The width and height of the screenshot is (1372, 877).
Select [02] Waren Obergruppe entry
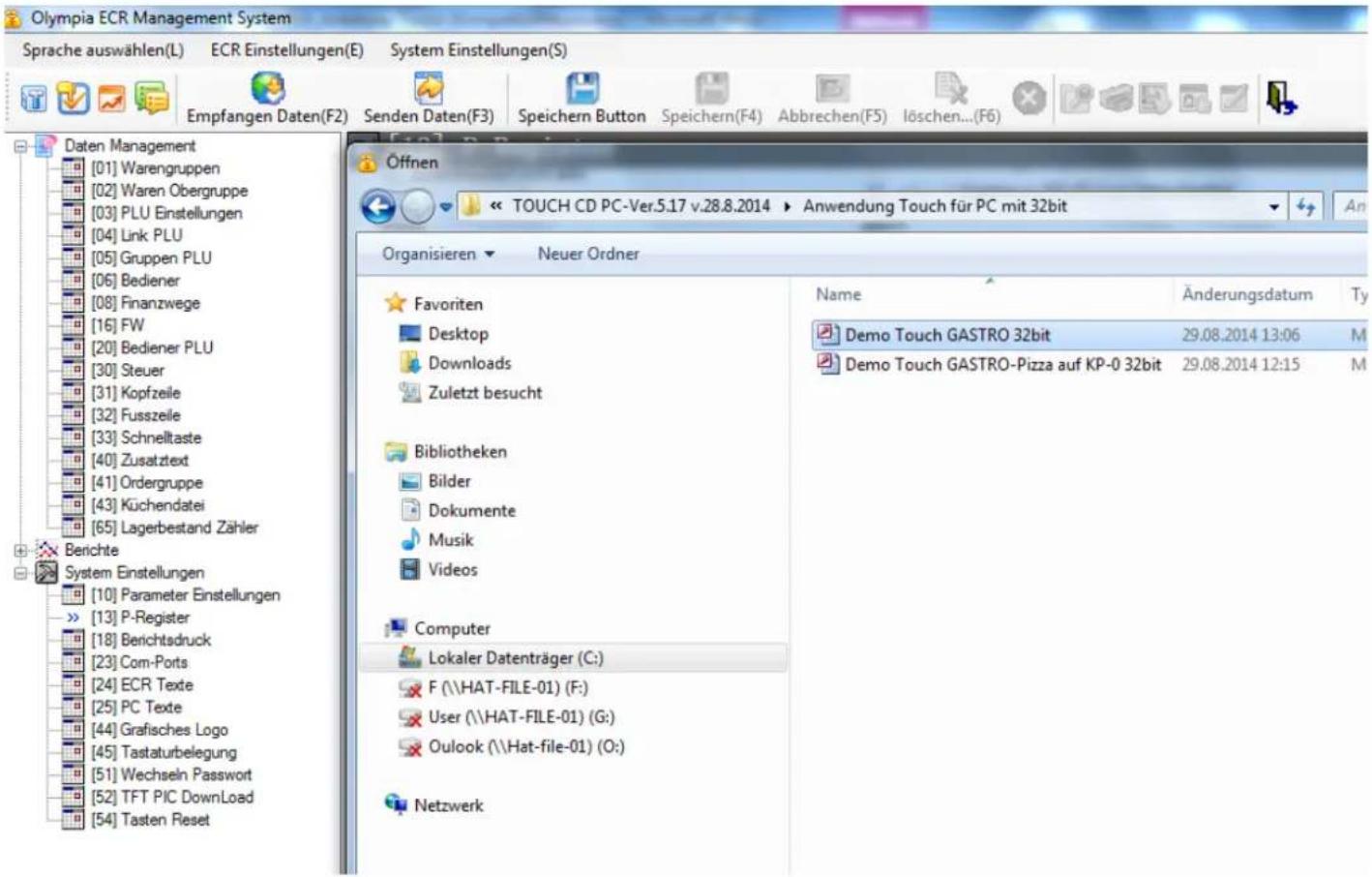[x=169, y=191]
